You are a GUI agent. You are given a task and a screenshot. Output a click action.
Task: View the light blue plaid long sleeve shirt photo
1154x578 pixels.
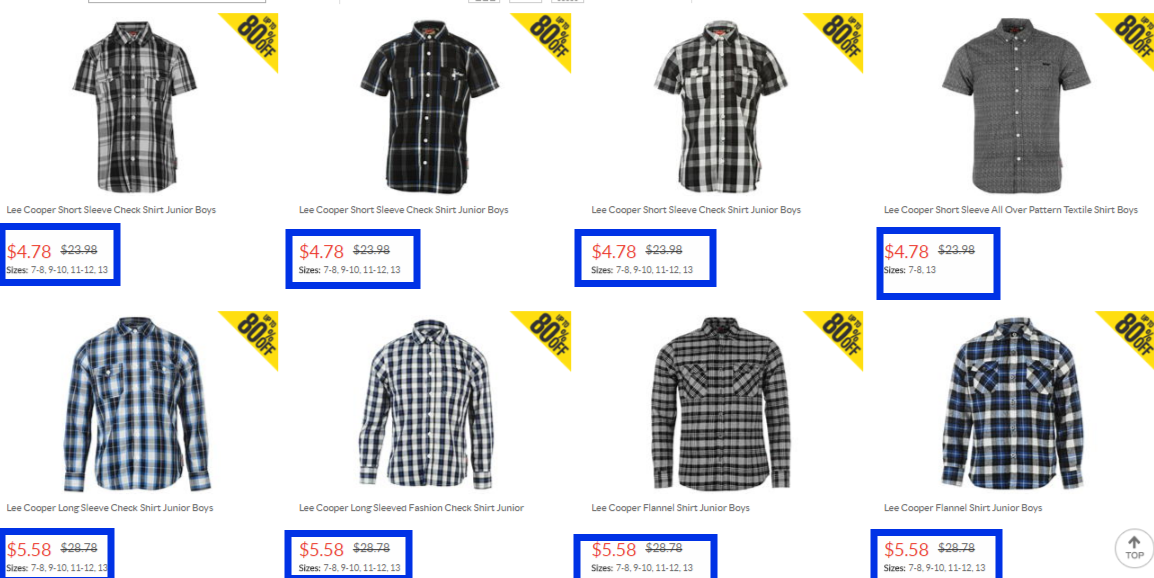137,404
